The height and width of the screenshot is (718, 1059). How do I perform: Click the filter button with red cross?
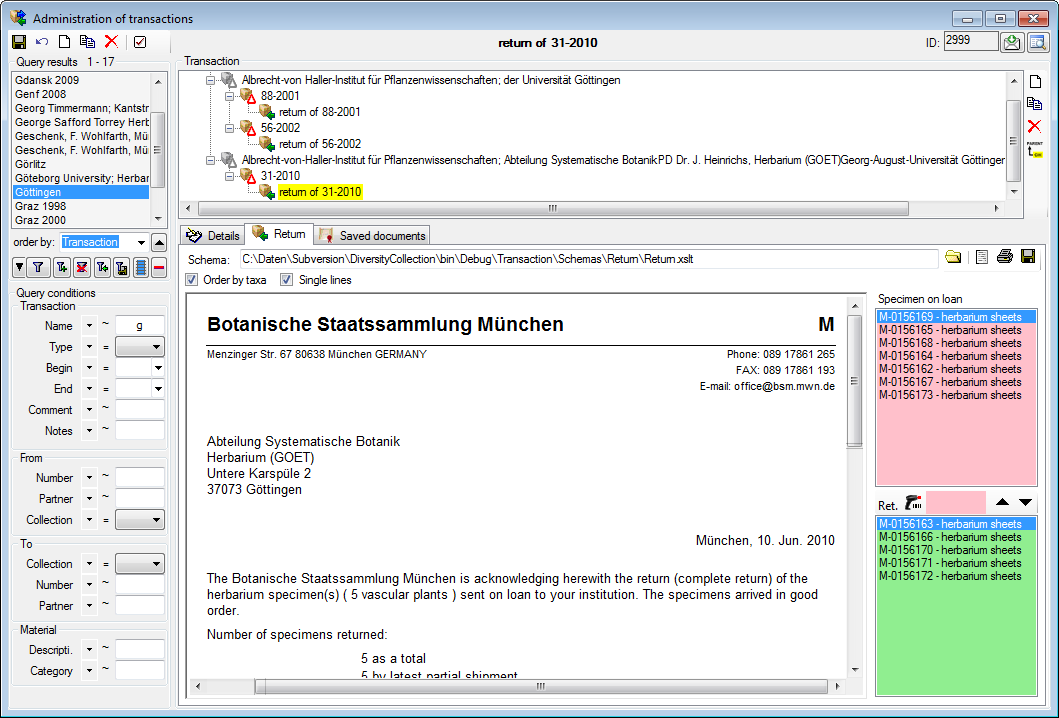[x=82, y=267]
